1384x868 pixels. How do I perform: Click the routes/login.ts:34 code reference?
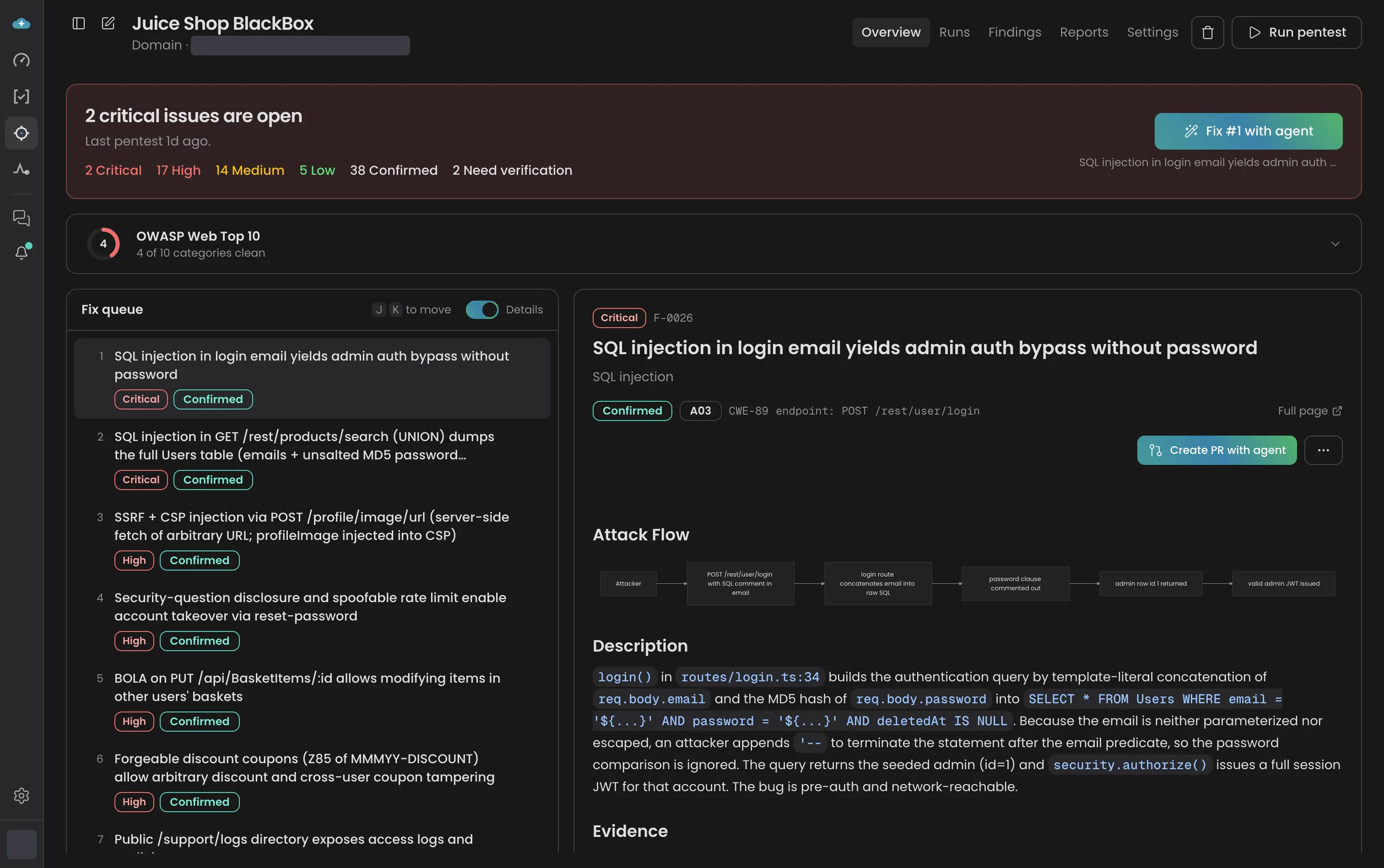coord(750,677)
